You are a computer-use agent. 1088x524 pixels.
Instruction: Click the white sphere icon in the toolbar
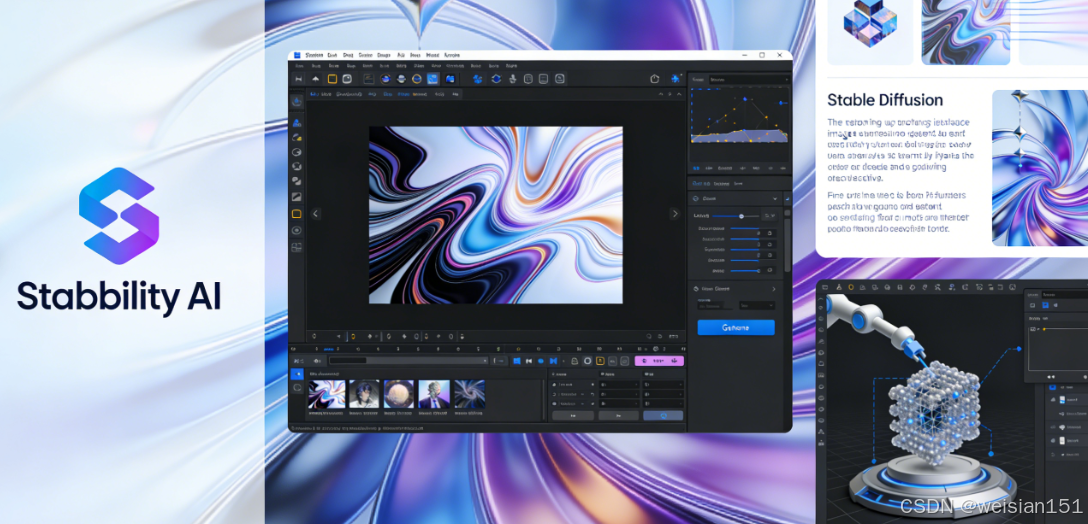point(401,79)
